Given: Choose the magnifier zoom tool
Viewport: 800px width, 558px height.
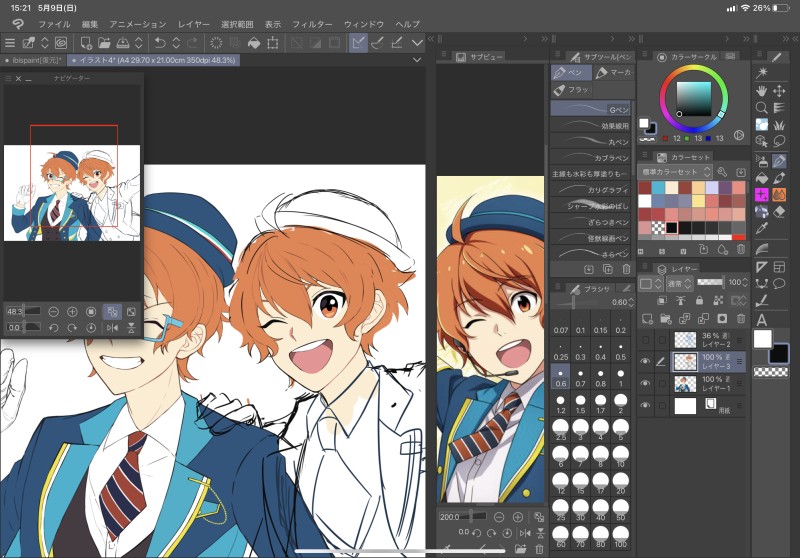Looking at the screenshot, I should point(762,107).
